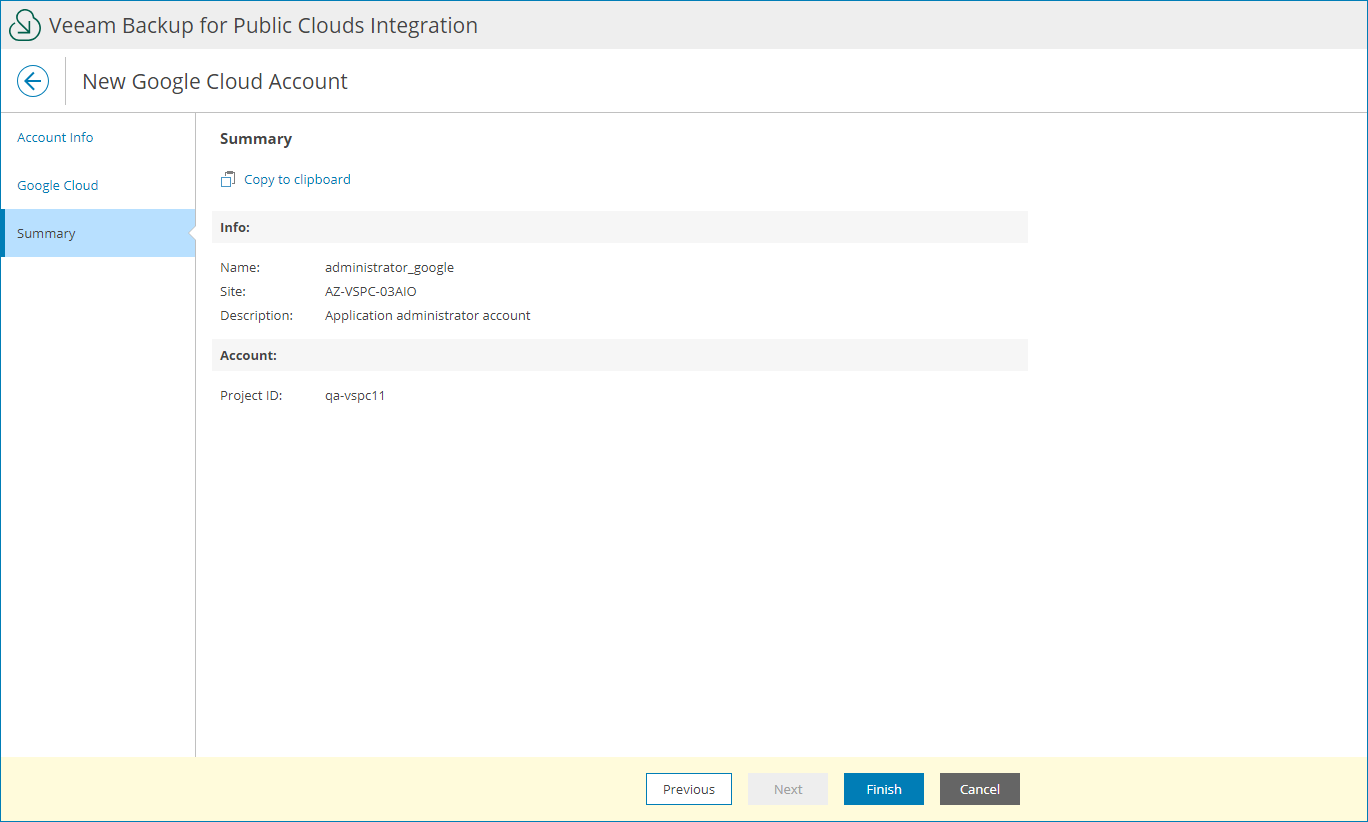Viewport: 1368px width, 822px height.
Task: Click the New Google Cloud Account title
Action: (215, 82)
